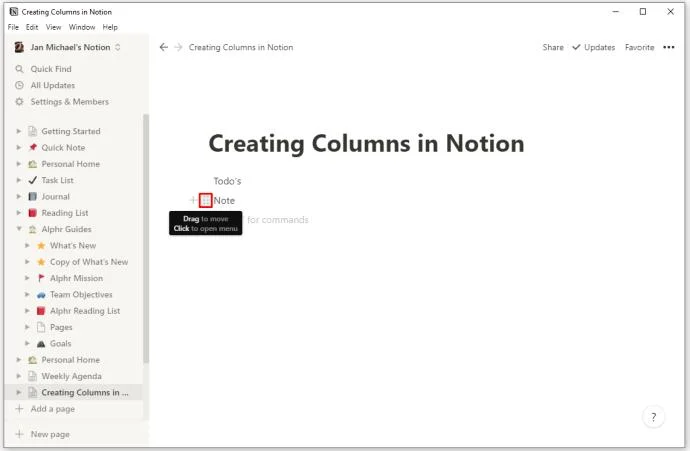The width and height of the screenshot is (690, 451).
Task: Open the bottom Personal Home page above Weekly Agenda
Action: (x=70, y=360)
